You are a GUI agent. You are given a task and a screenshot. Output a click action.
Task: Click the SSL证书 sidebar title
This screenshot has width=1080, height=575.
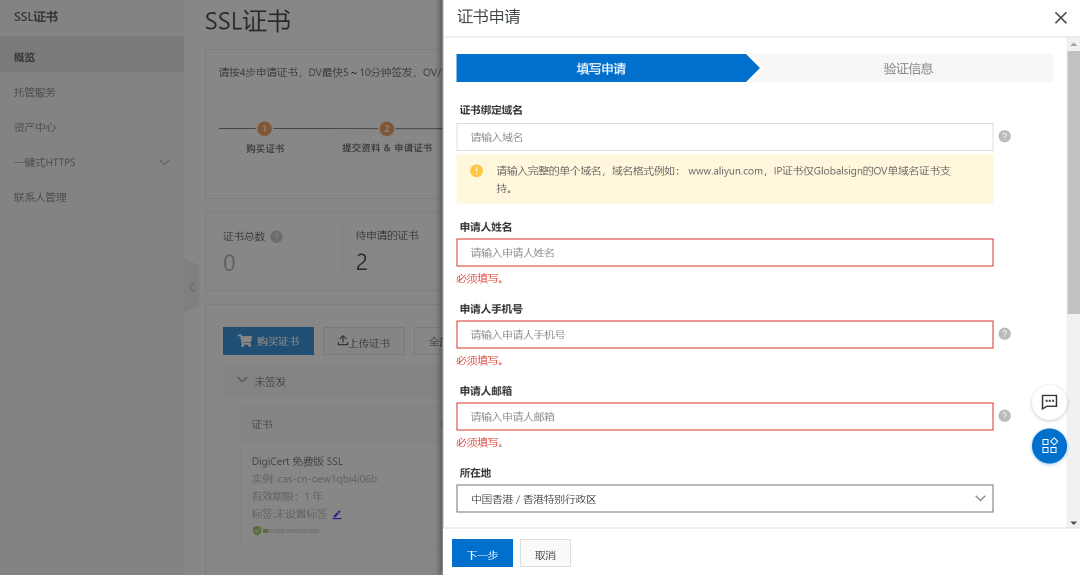(36, 17)
